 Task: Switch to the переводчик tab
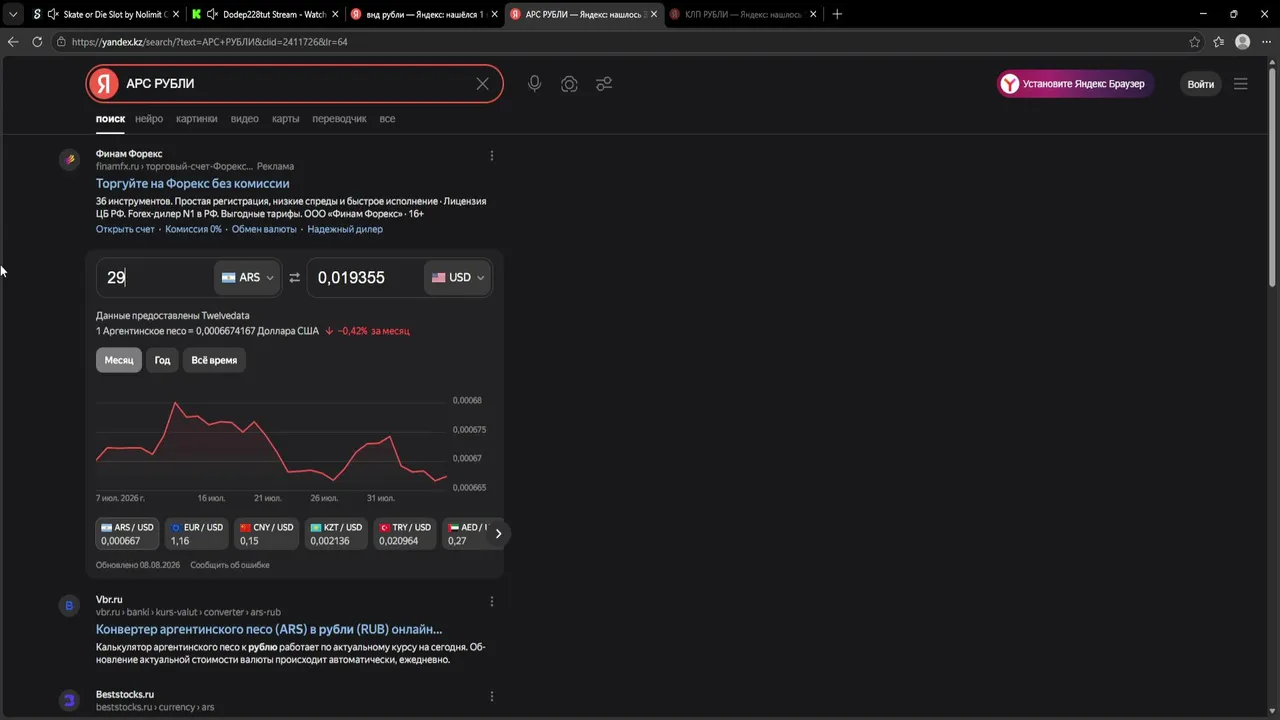click(x=339, y=119)
